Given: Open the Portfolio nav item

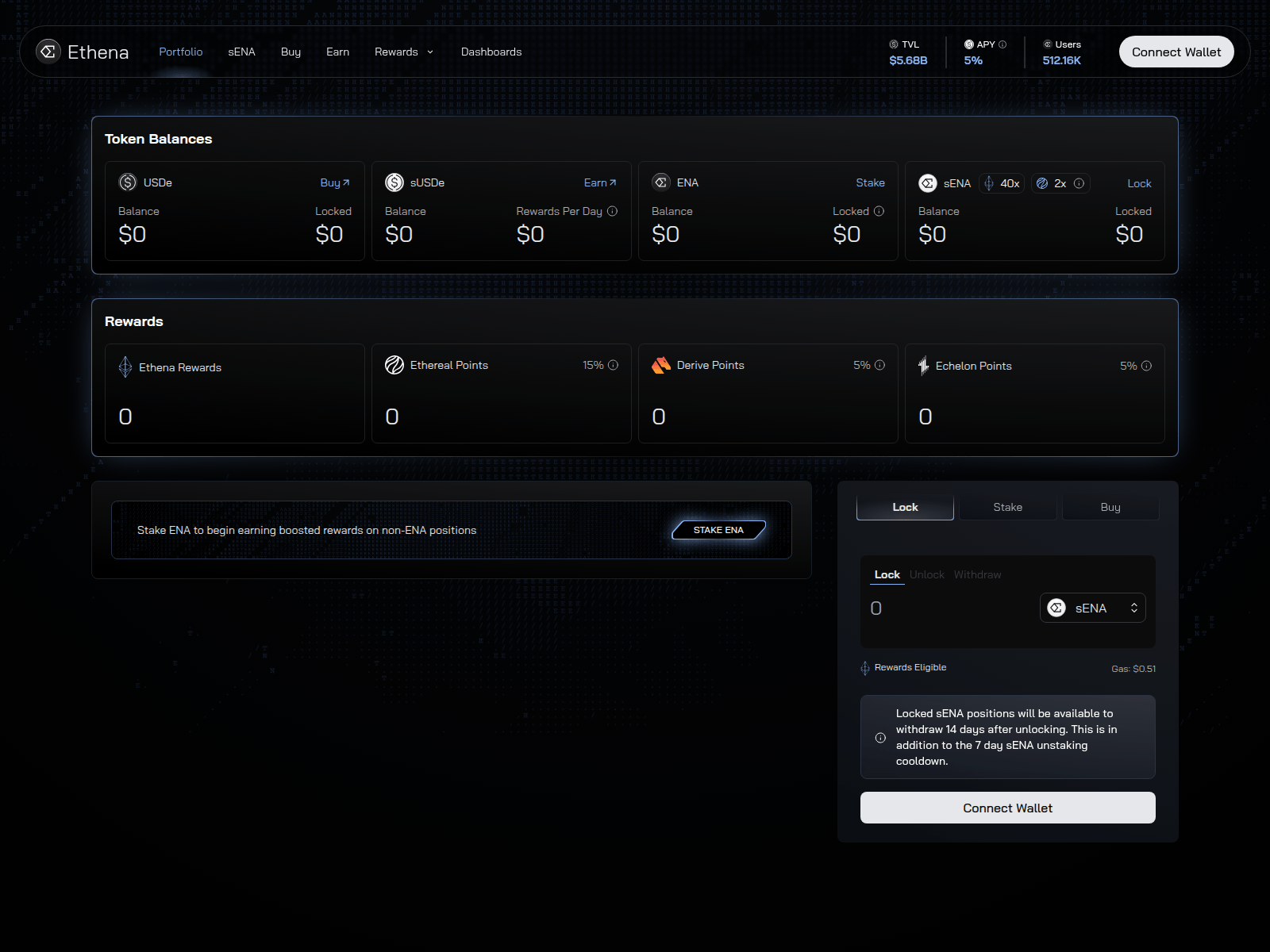Looking at the screenshot, I should 181,52.
